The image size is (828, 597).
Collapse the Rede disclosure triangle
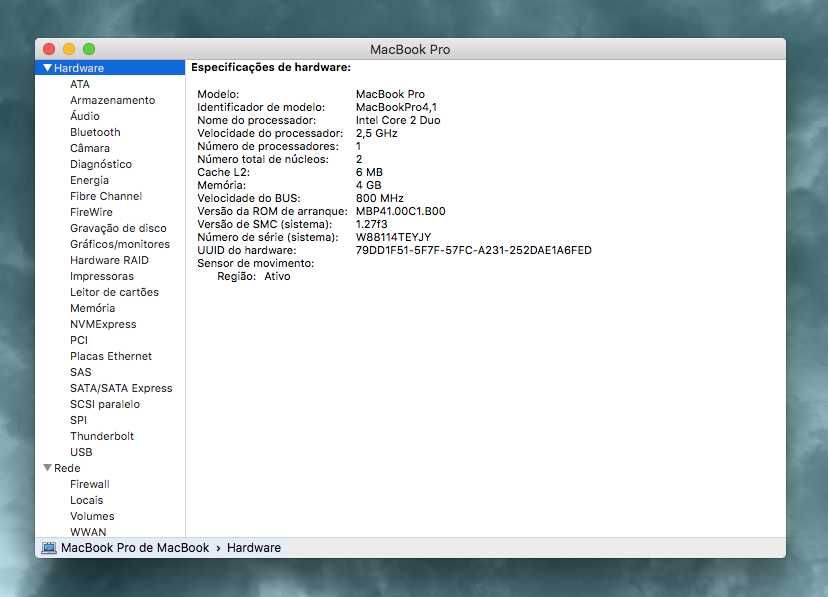tap(48, 468)
